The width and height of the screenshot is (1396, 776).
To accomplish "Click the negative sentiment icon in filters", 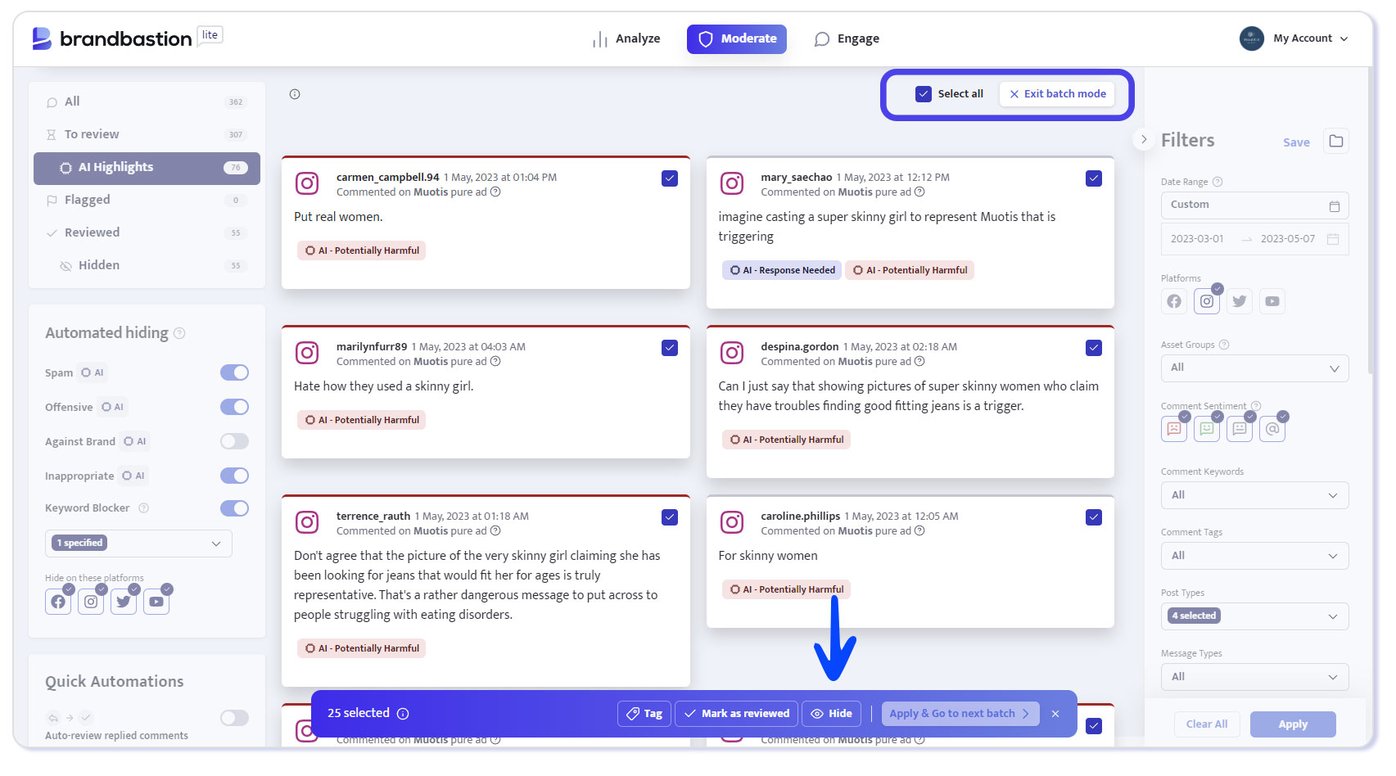I will tap(1174, 429).
